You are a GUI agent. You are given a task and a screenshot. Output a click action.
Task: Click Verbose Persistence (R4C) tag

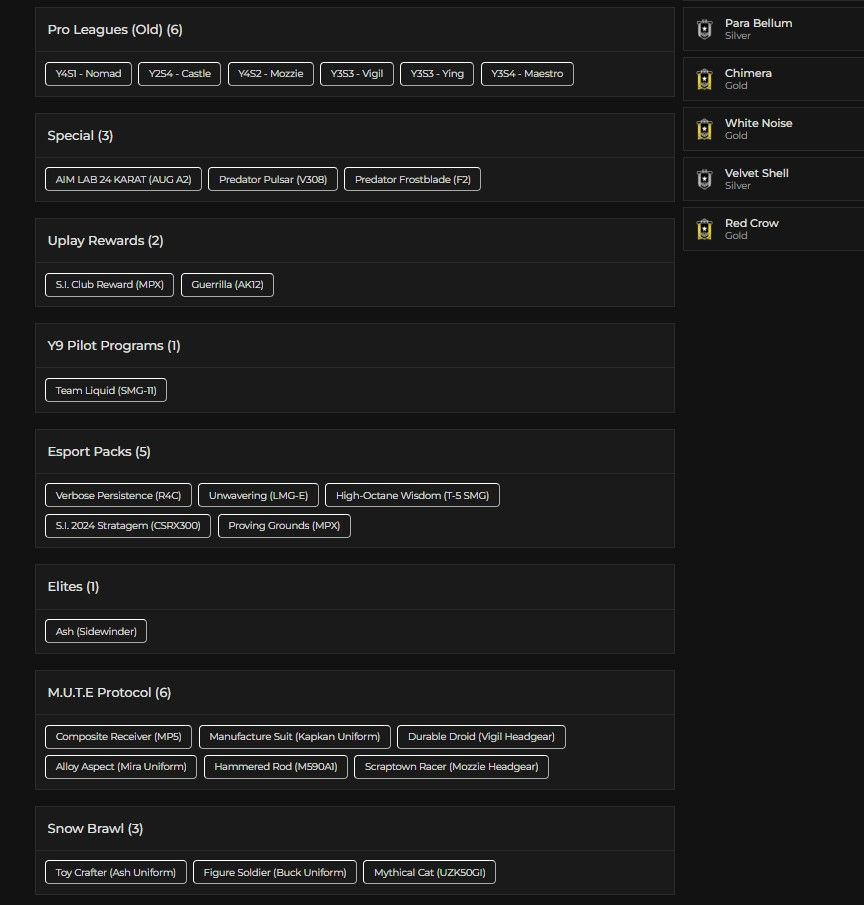(x=118, y=495)
